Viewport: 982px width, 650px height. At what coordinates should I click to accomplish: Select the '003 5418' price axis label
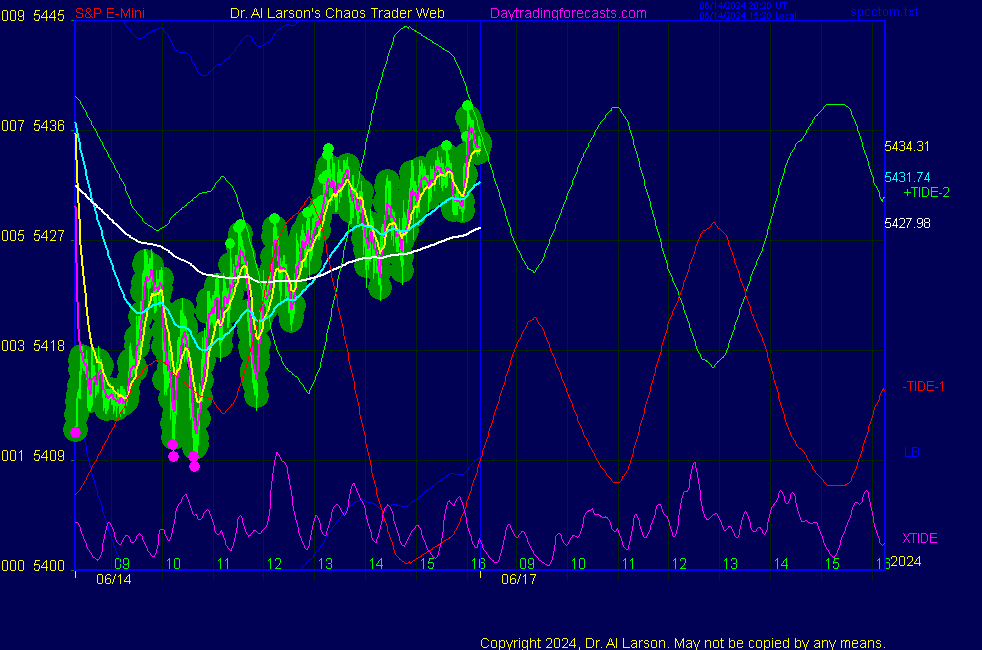33,346
